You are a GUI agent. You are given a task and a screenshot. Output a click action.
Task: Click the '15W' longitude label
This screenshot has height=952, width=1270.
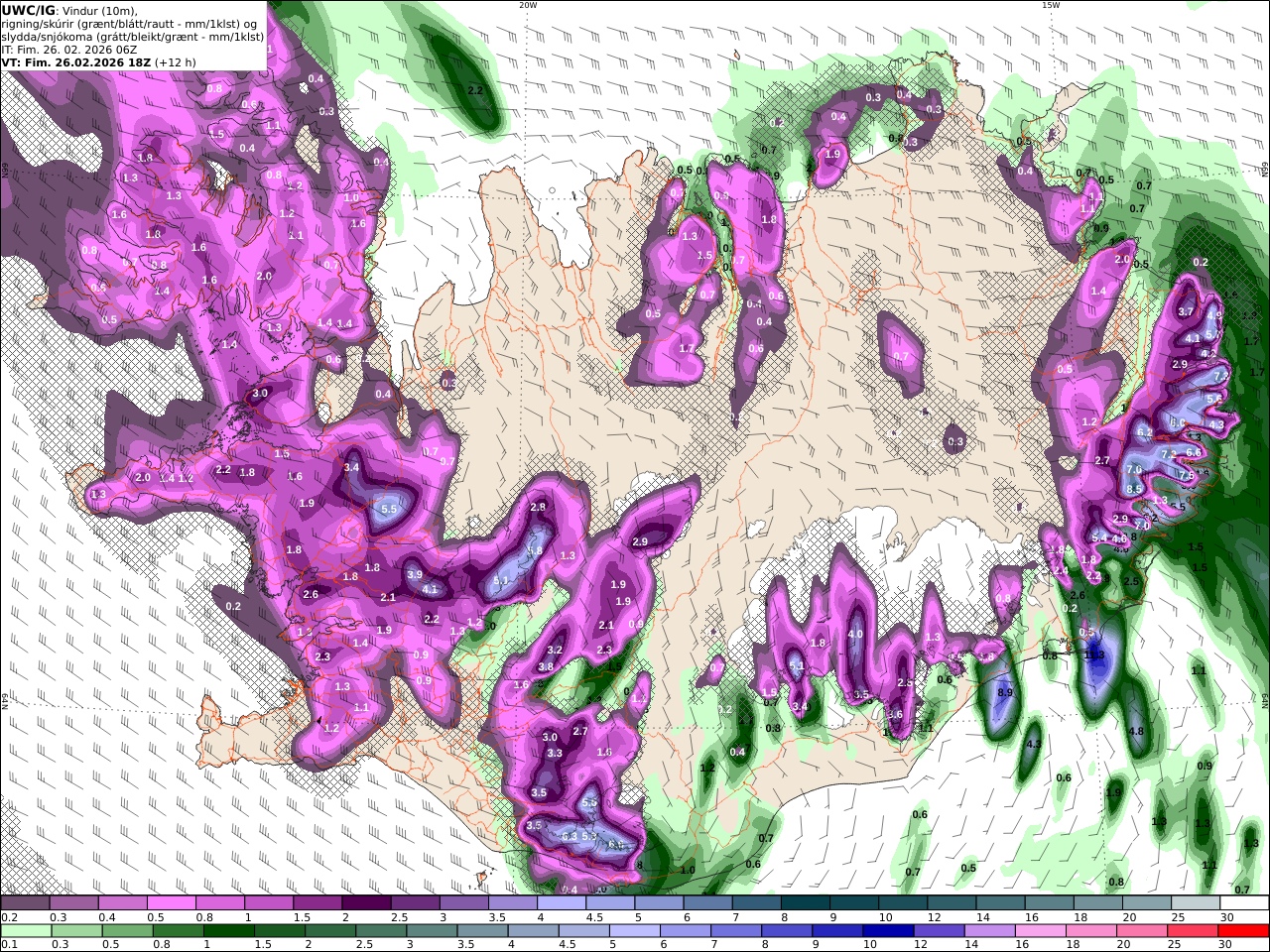(1050, 5)
